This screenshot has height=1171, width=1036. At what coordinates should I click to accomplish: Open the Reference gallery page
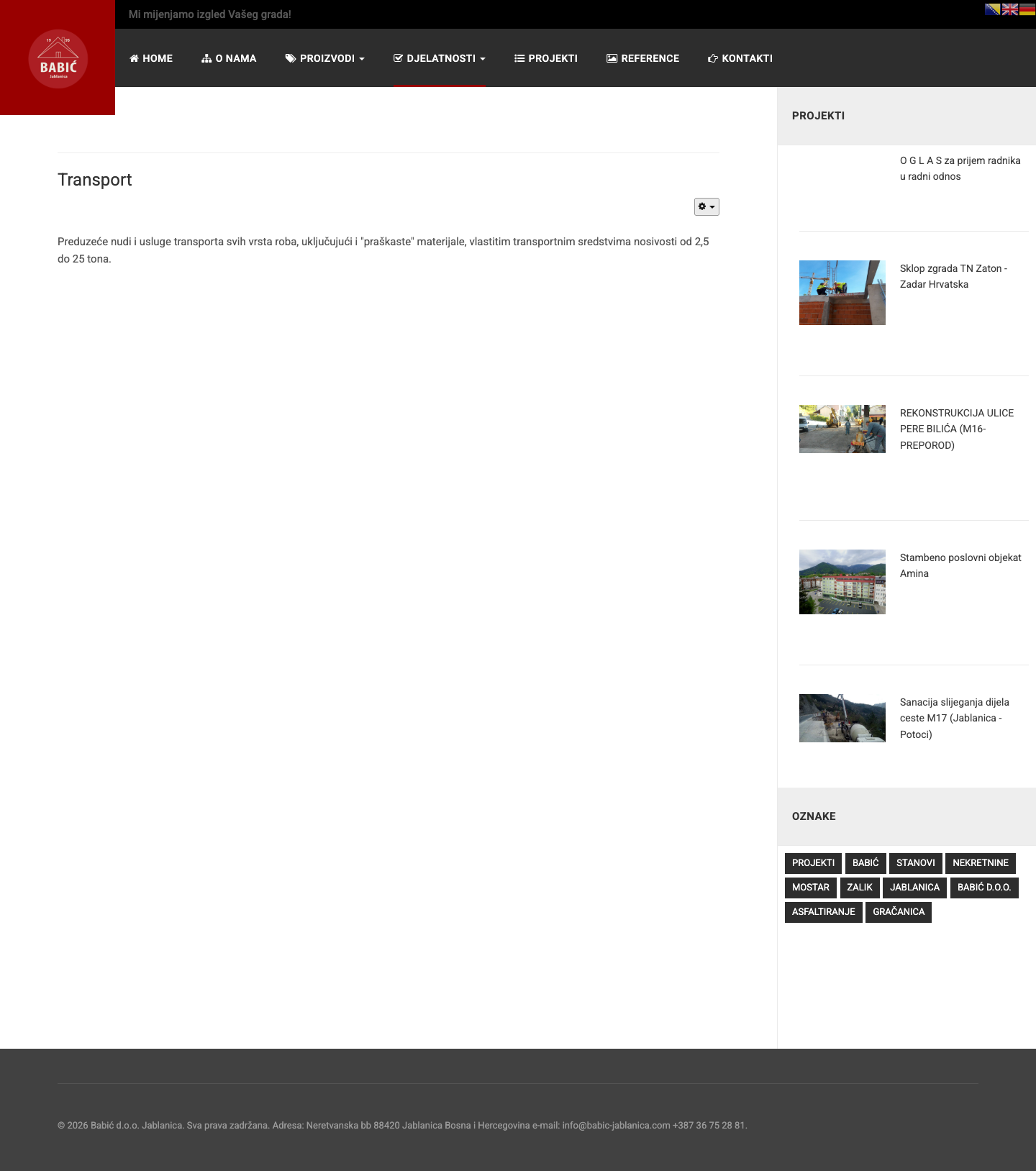click(643, 58)
